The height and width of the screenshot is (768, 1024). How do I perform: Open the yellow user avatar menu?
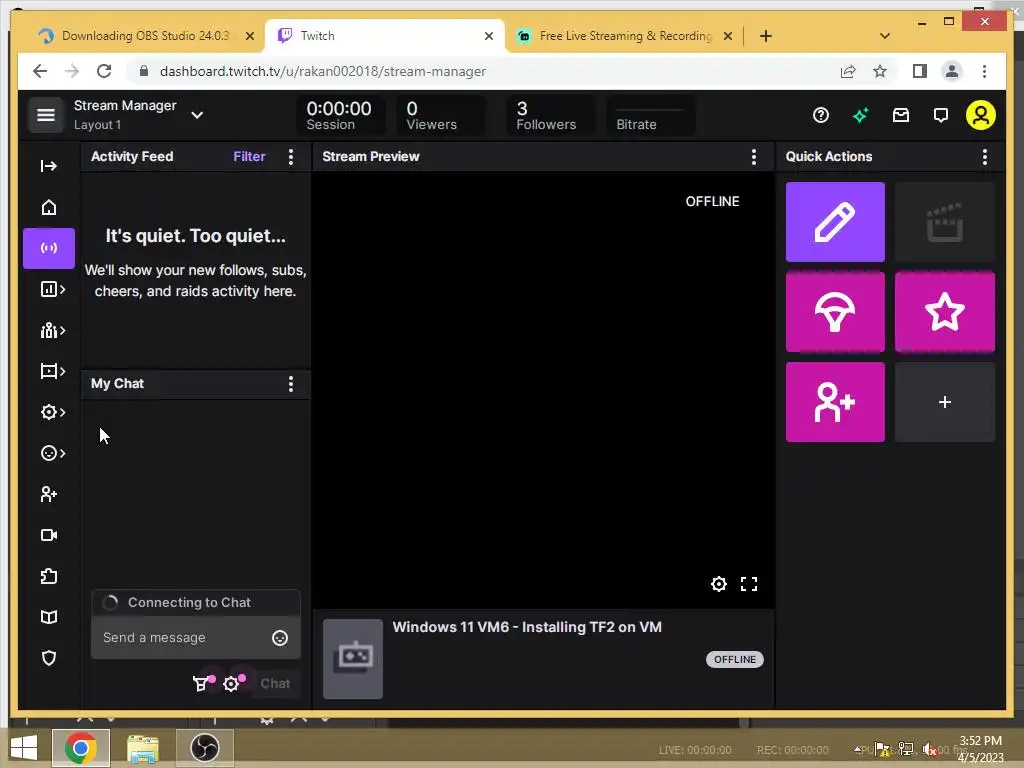coord(981,115)
